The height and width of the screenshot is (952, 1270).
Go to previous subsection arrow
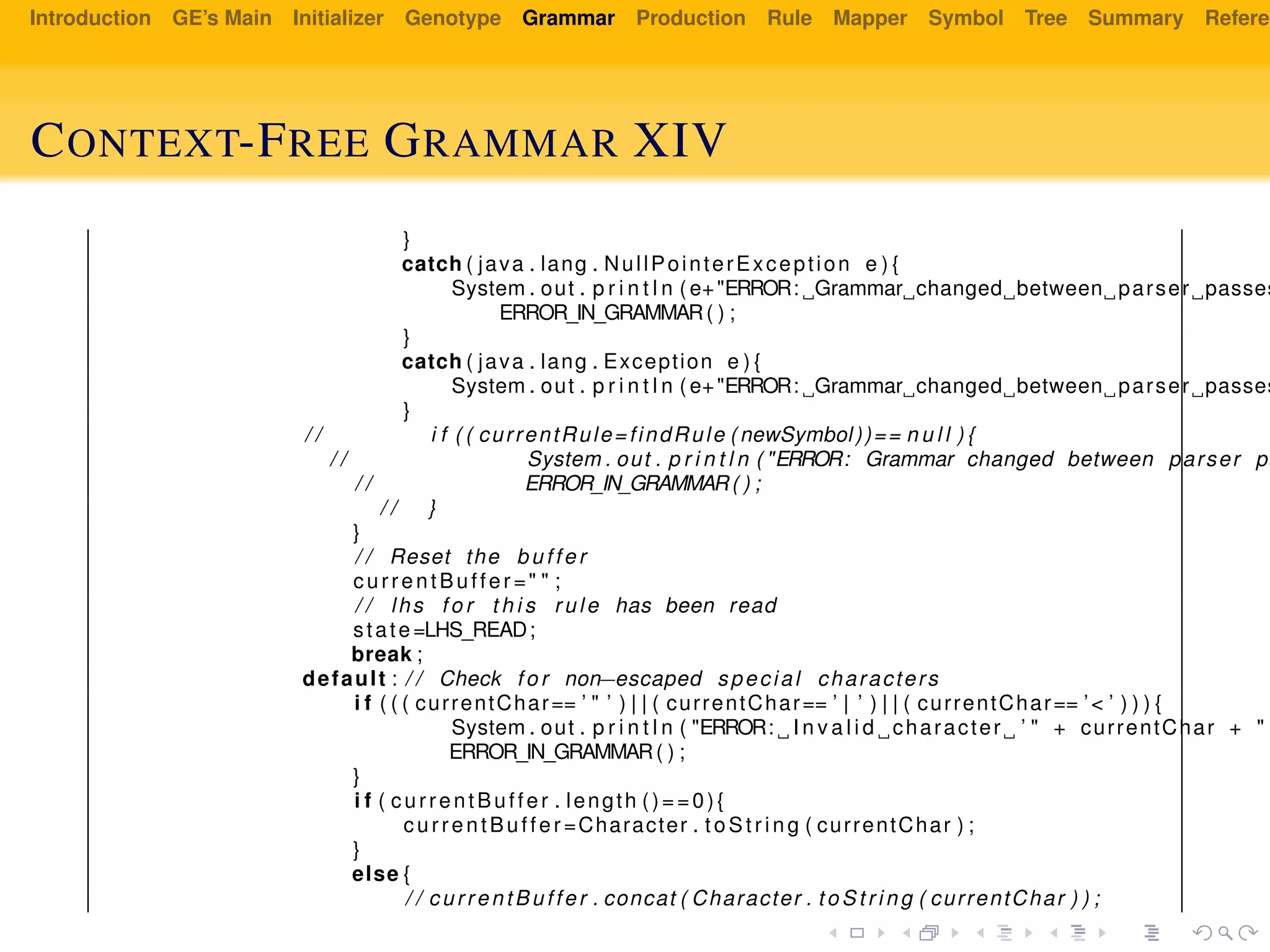coord(980,933)
